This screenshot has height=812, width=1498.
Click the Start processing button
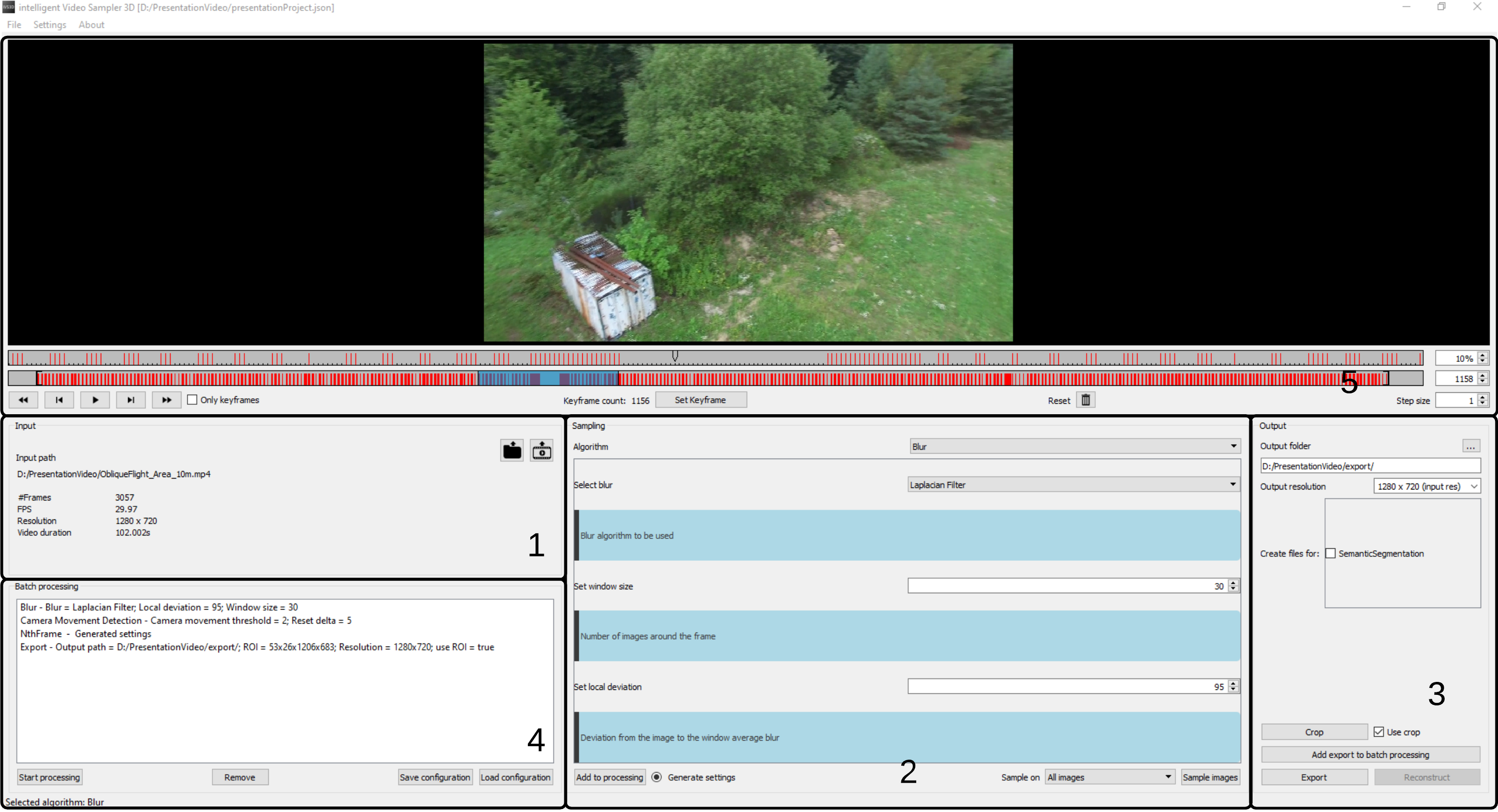[49, 778]
